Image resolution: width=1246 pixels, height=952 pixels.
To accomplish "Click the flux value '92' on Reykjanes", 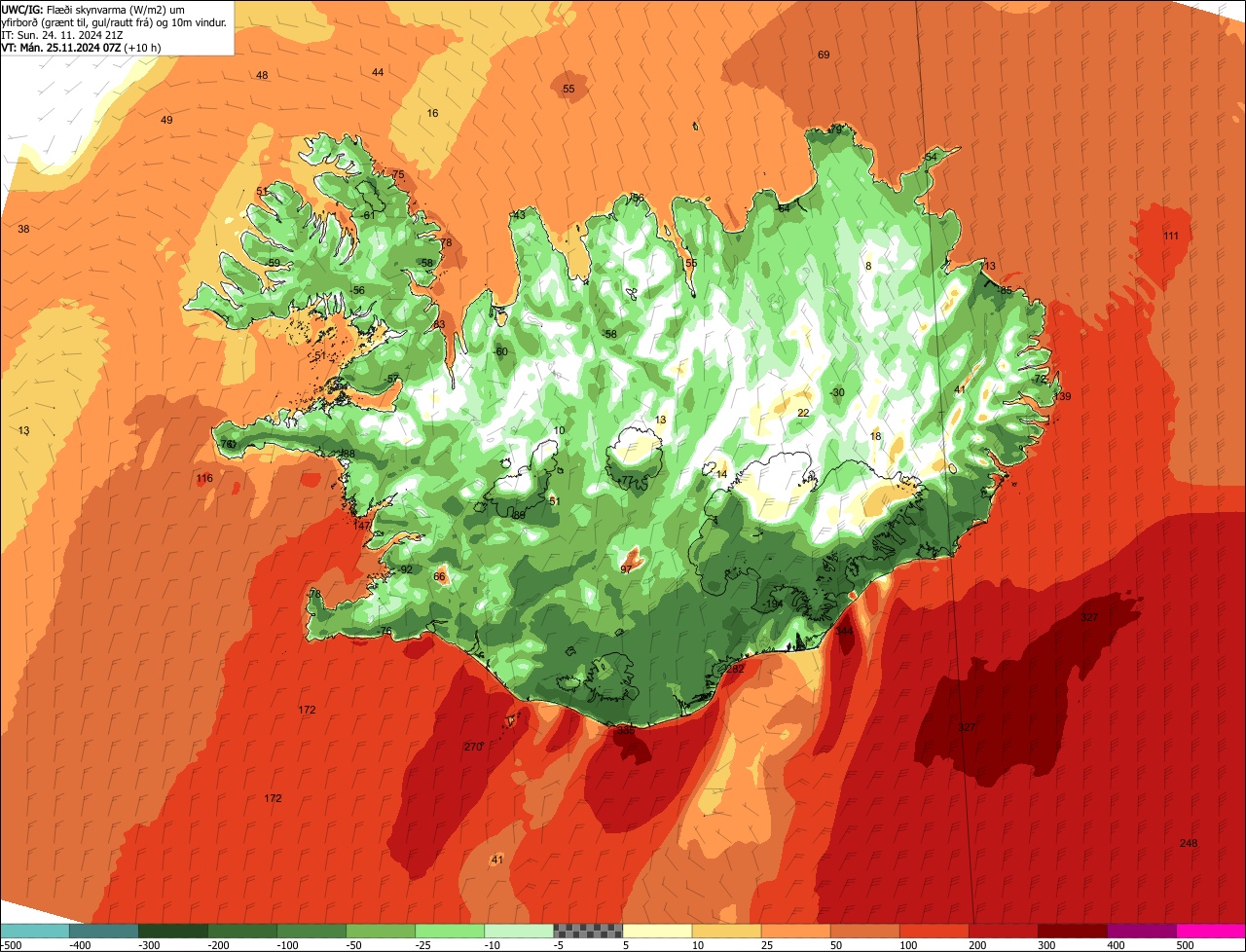I will click(x=406, y=570).
